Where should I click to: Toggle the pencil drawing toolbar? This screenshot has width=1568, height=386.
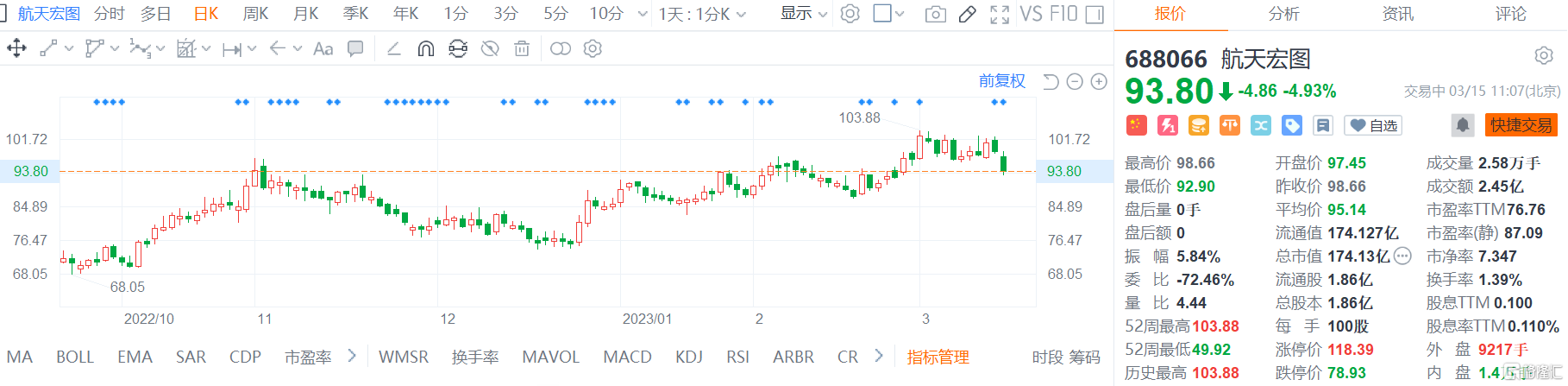tap(968, 14)
